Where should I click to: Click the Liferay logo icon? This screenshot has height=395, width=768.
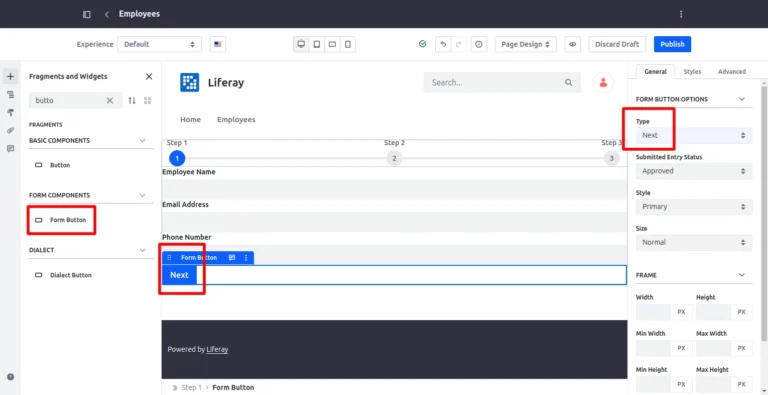190,82
